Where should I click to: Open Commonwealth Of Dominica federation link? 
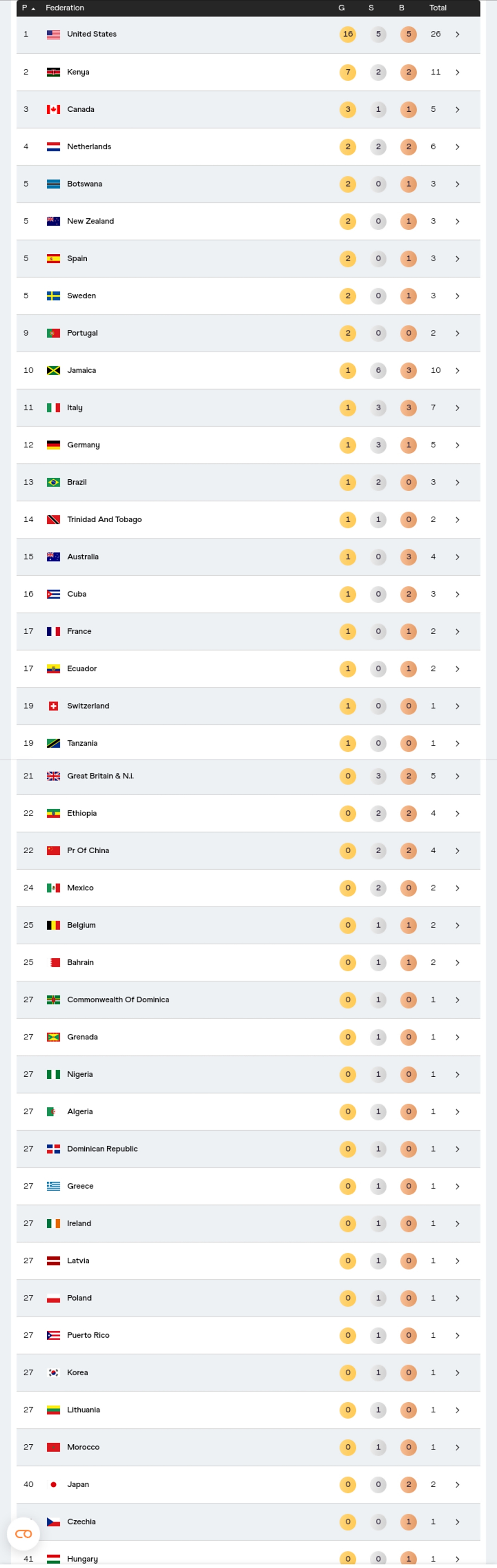[x=118, y=999]
